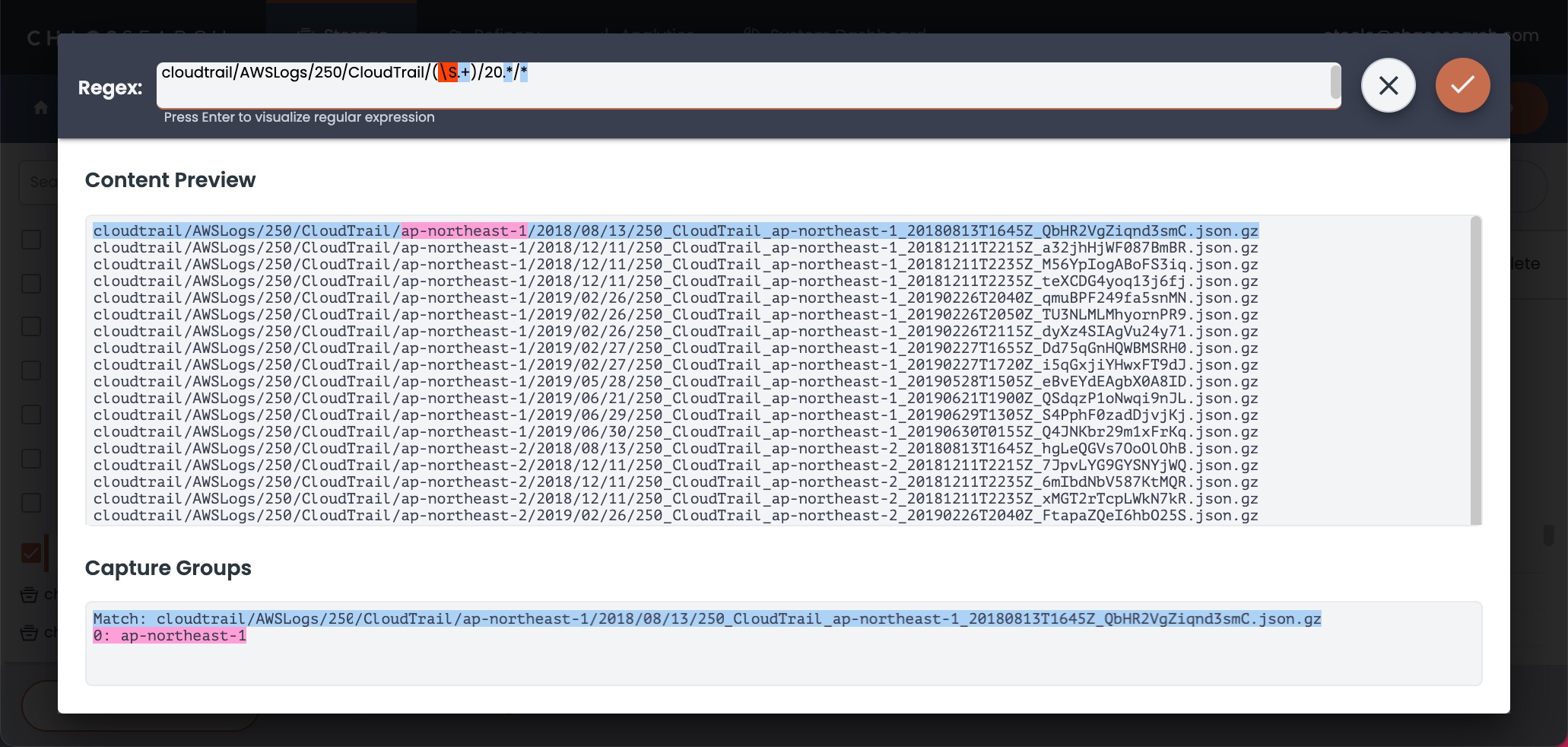Viewport: 1568px width, 747px height.
Task: Click the orange-highlighted \S token in the regex
Action: [449, 72]
